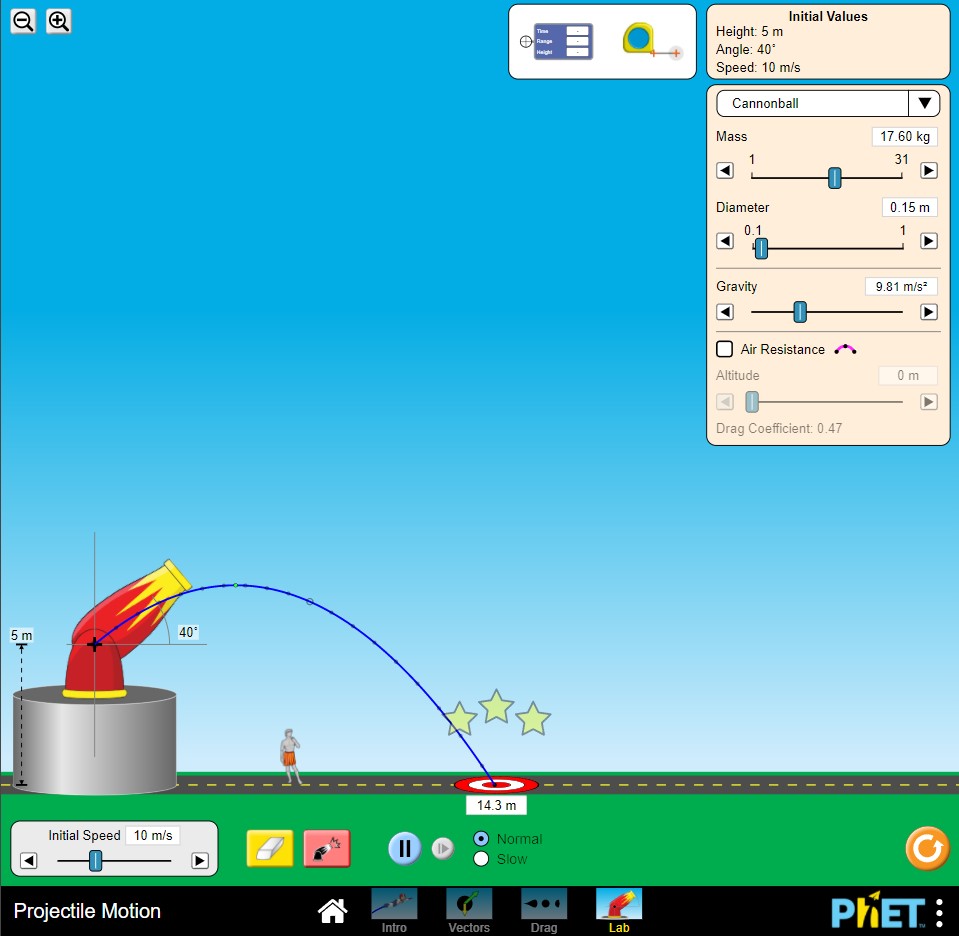Screen dimensions: 959x936
Task: Switch to the Intro screen tab
Action: (x=394, y=909)
